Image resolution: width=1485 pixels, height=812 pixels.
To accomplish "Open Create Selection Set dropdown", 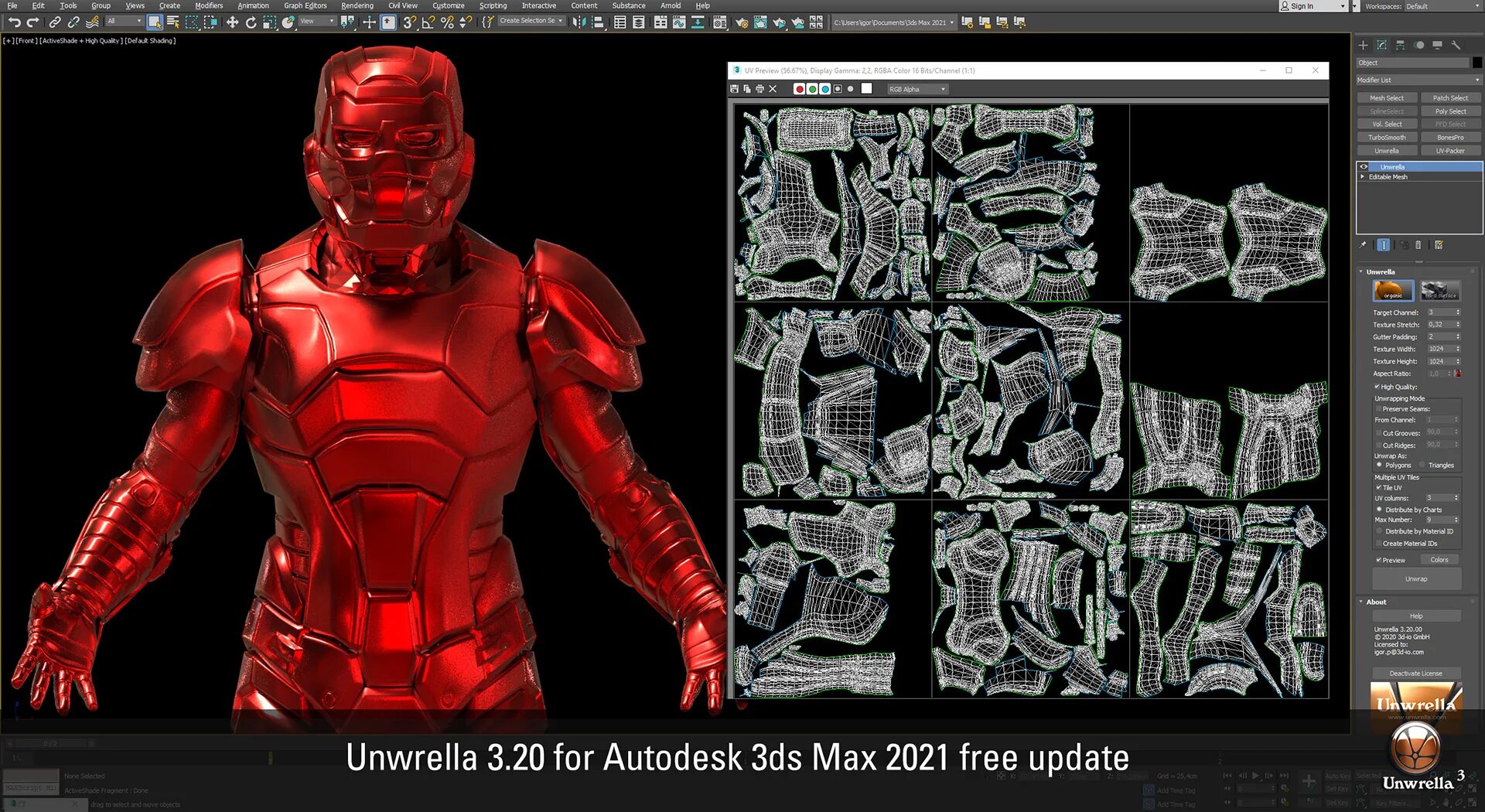I will (531, 22).
